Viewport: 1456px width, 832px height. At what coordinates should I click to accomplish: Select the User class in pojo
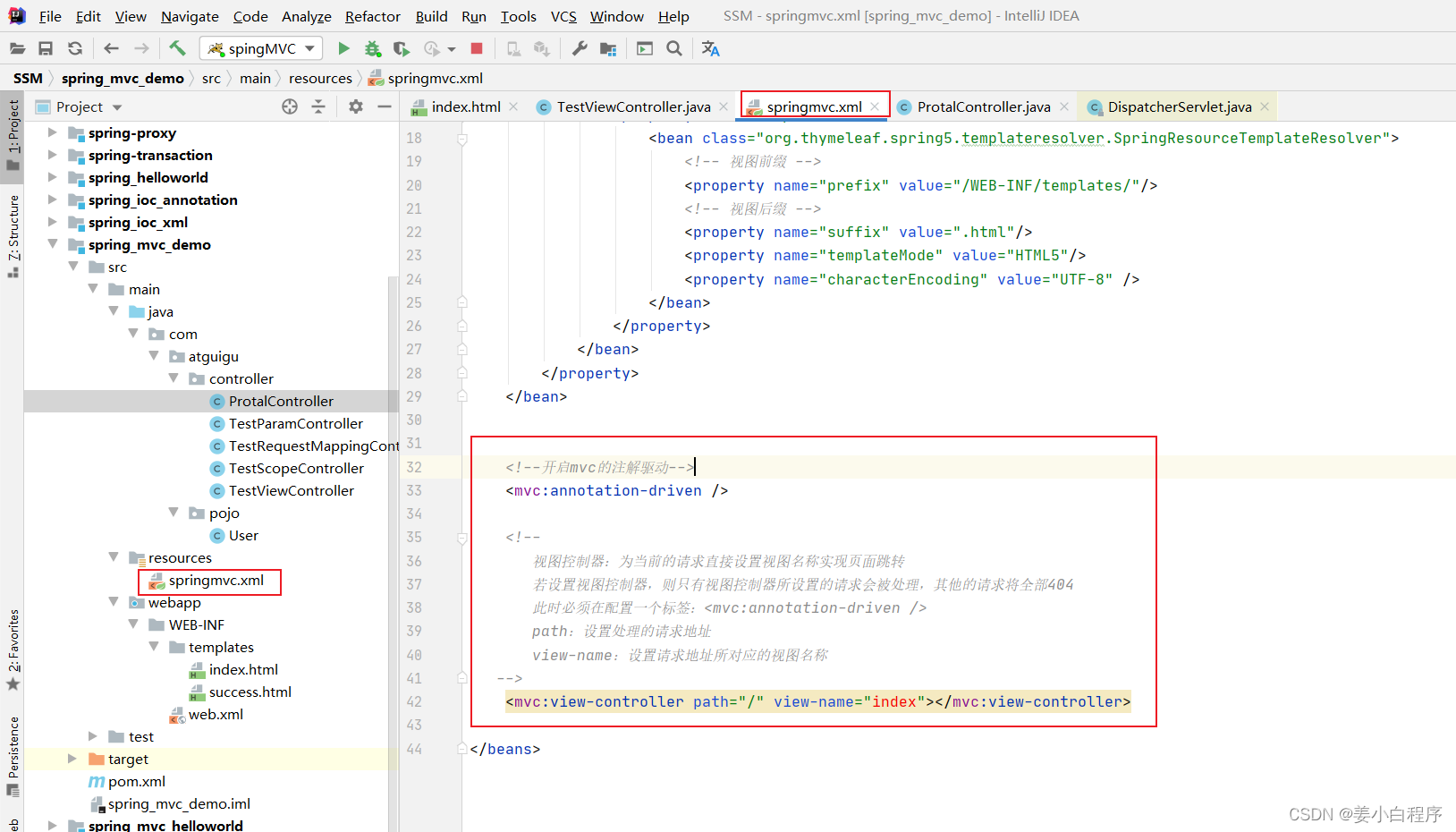tap(243, 535)
